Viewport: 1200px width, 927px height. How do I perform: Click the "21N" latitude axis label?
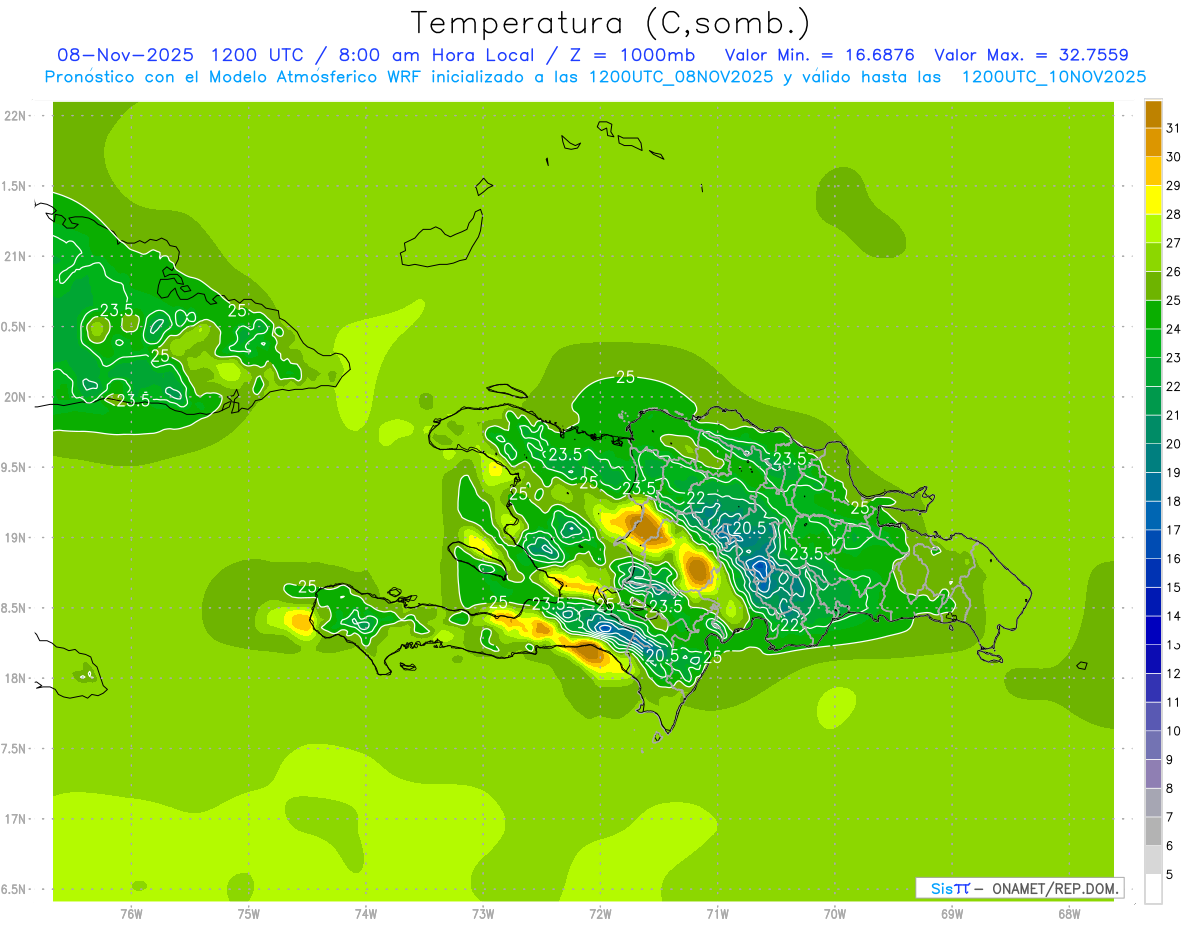click(15, 257)
